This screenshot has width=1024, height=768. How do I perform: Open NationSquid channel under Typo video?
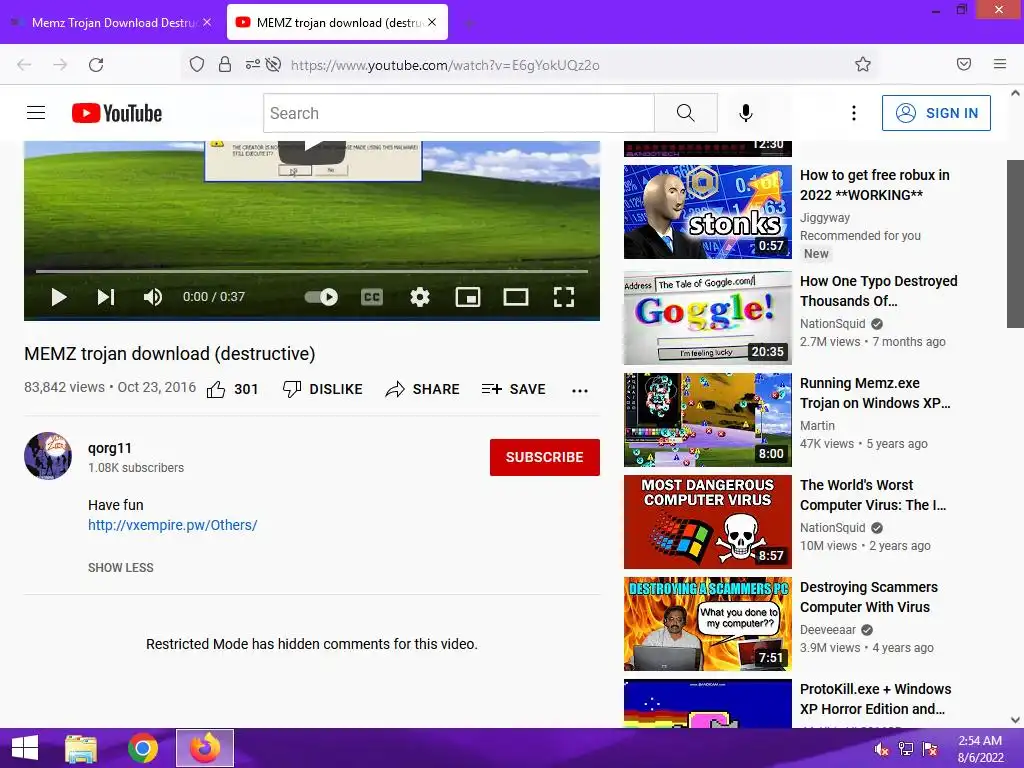pyautogui.click(x=833, y=324)
